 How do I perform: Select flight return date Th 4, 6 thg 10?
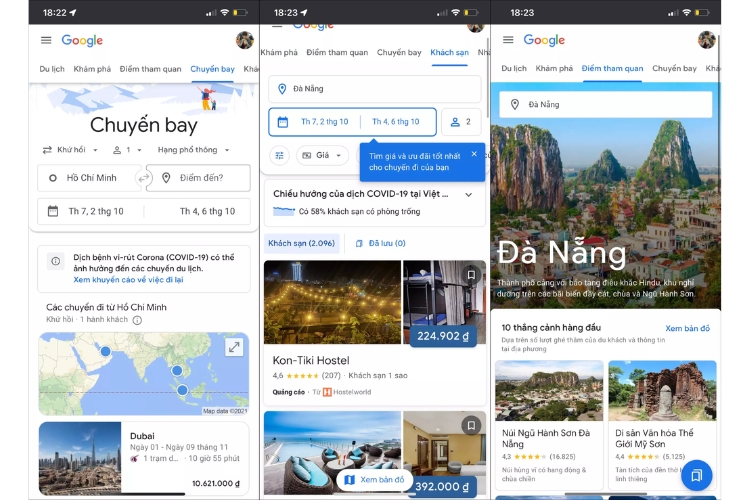pyautogui.click(x=207, y=211)
